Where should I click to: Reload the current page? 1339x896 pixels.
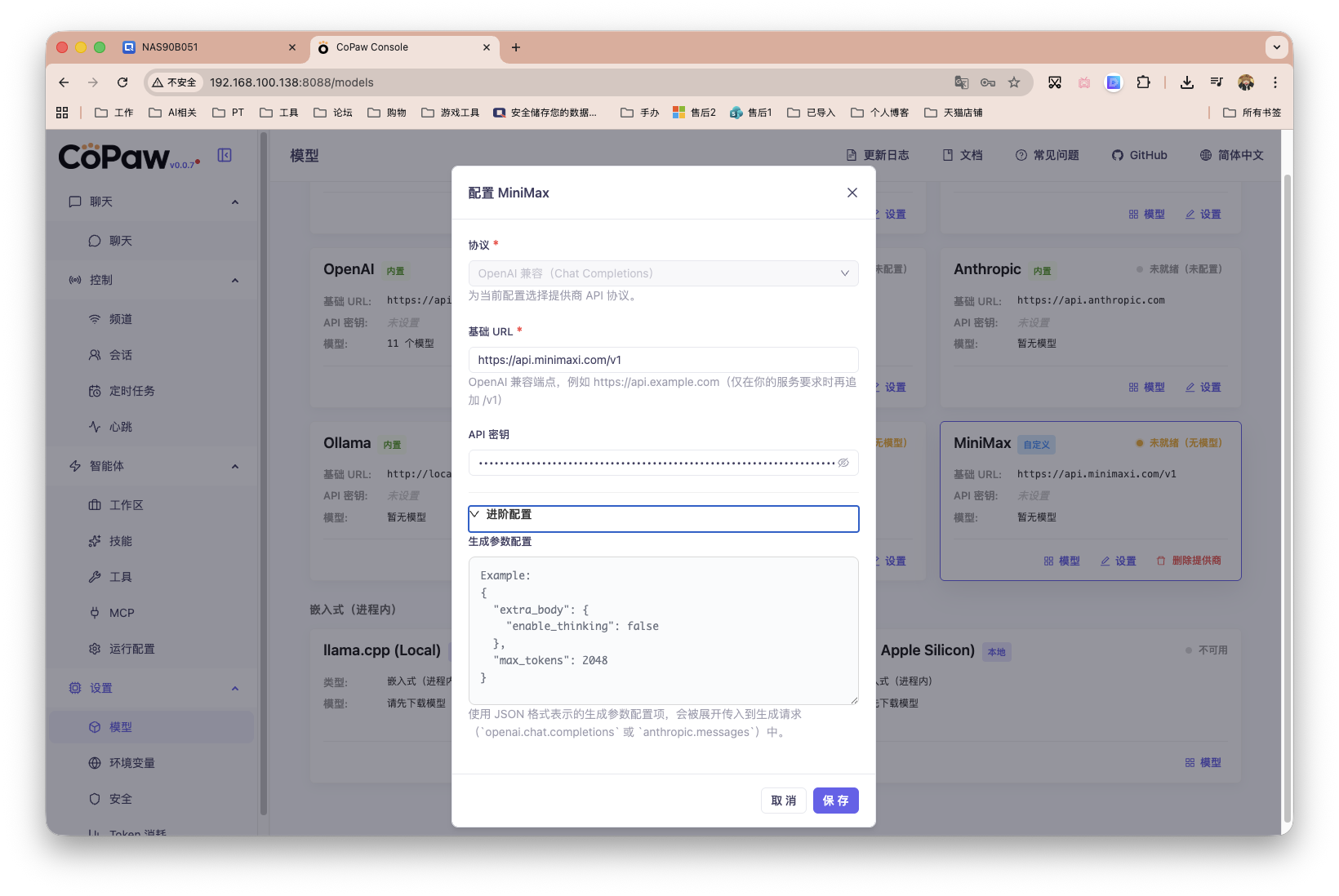tap(122, 82)
